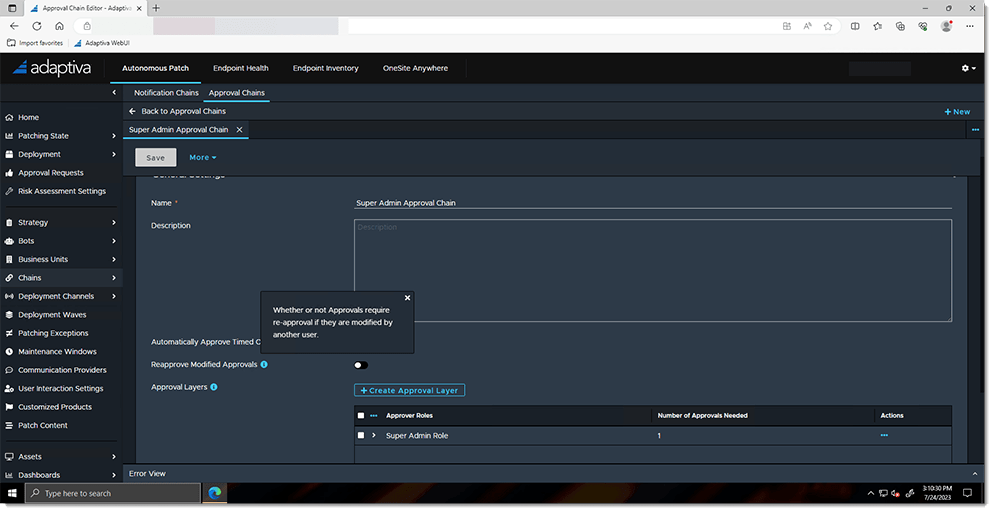Click the Dashboards chart icon
The height and width of the screenshot is (511, 992).
(x=9, y=475)
